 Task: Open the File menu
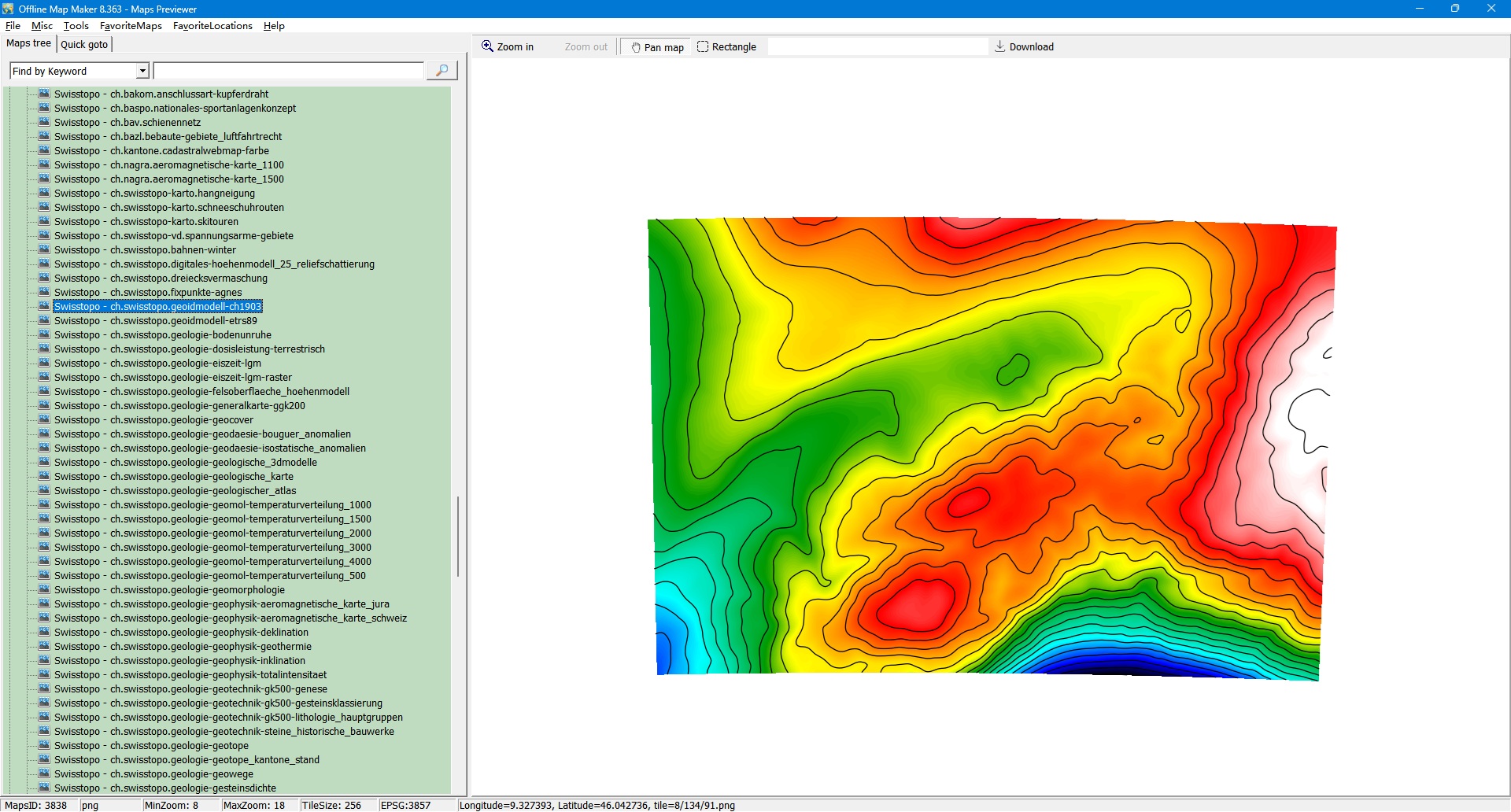tap(13, 26)
